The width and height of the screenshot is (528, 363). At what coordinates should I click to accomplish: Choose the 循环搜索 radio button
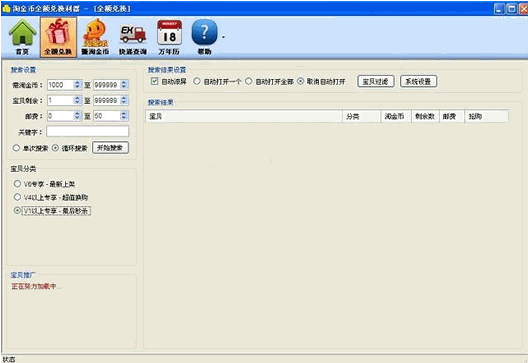click(56, 148)
